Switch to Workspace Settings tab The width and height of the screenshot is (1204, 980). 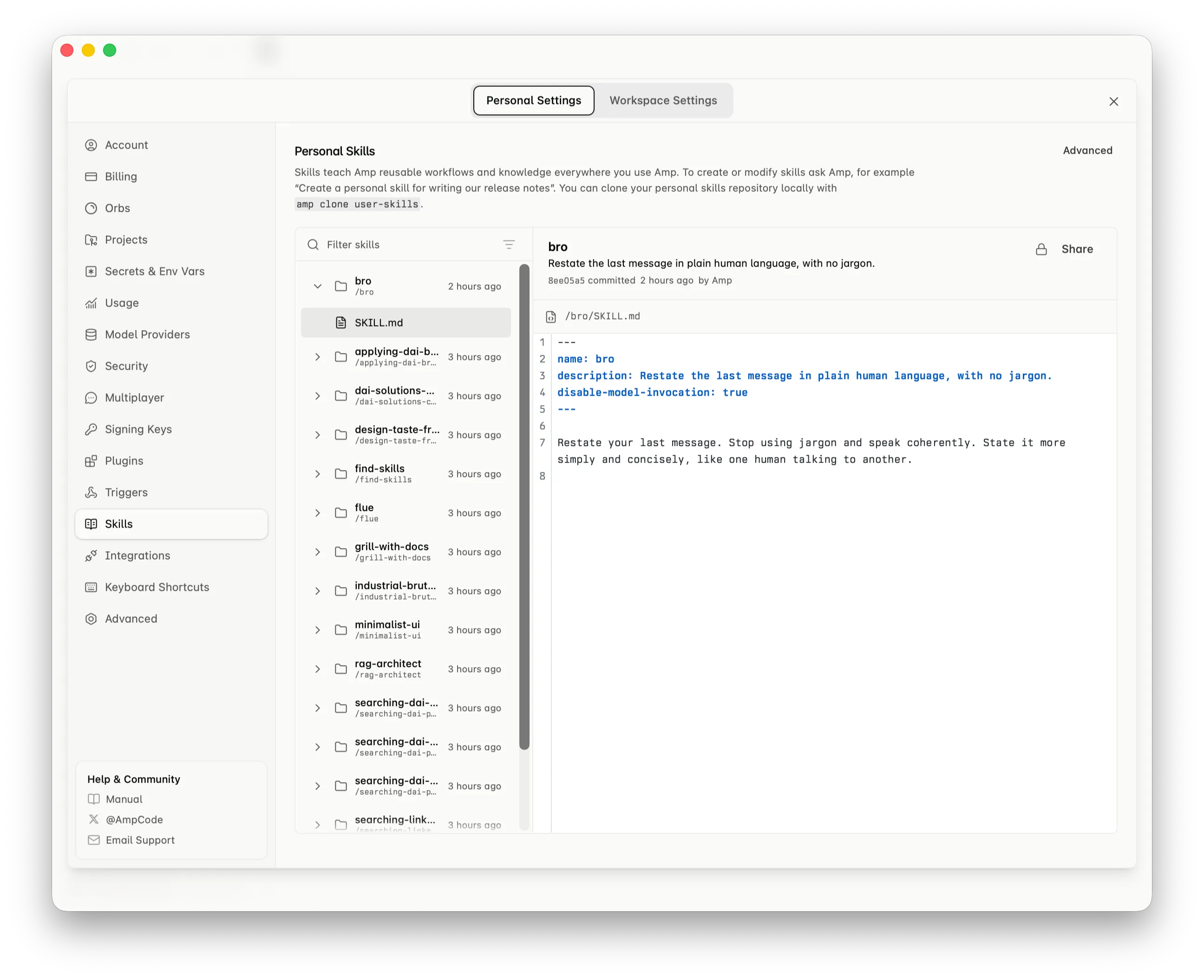pyautogui.click(x=663, y=100)
